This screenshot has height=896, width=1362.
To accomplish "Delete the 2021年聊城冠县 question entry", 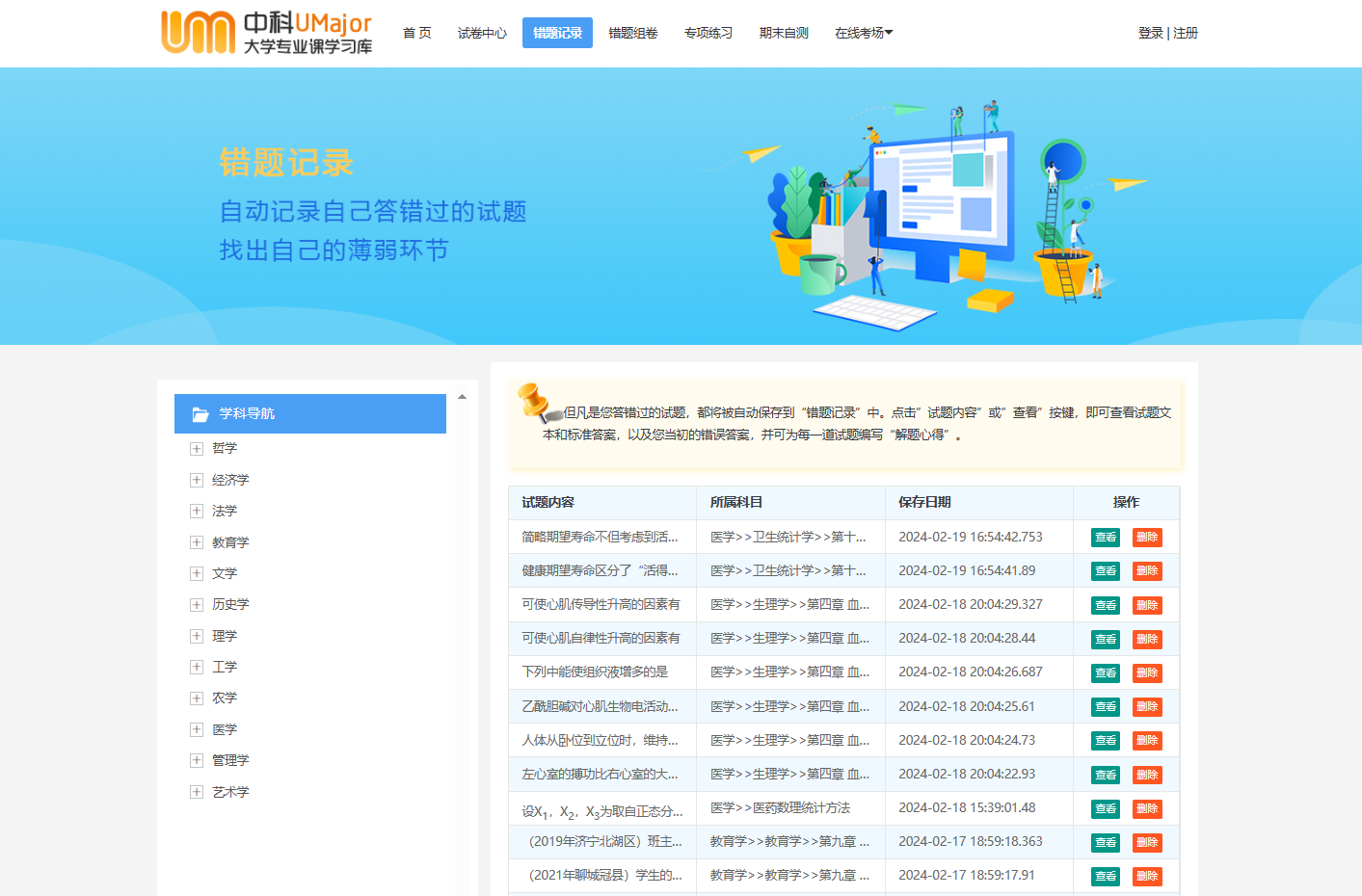I will tap(1147, 877).
